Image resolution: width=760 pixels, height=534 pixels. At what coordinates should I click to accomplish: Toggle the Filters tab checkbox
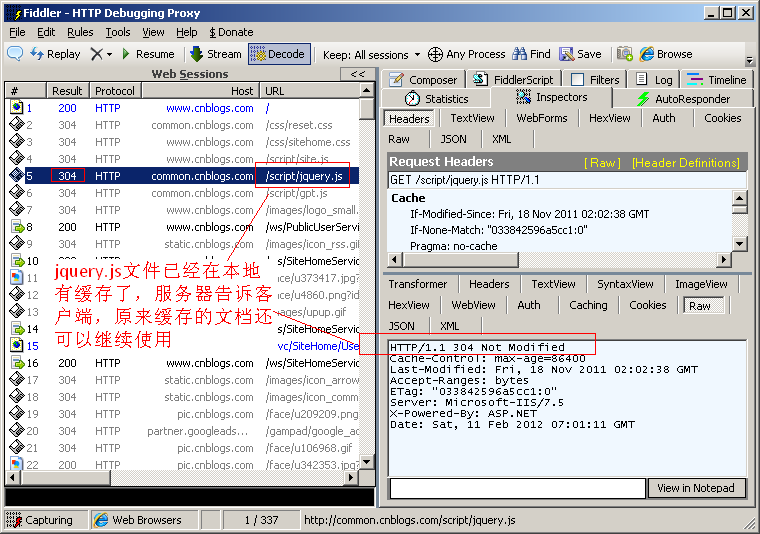click(x=577, y=80)
